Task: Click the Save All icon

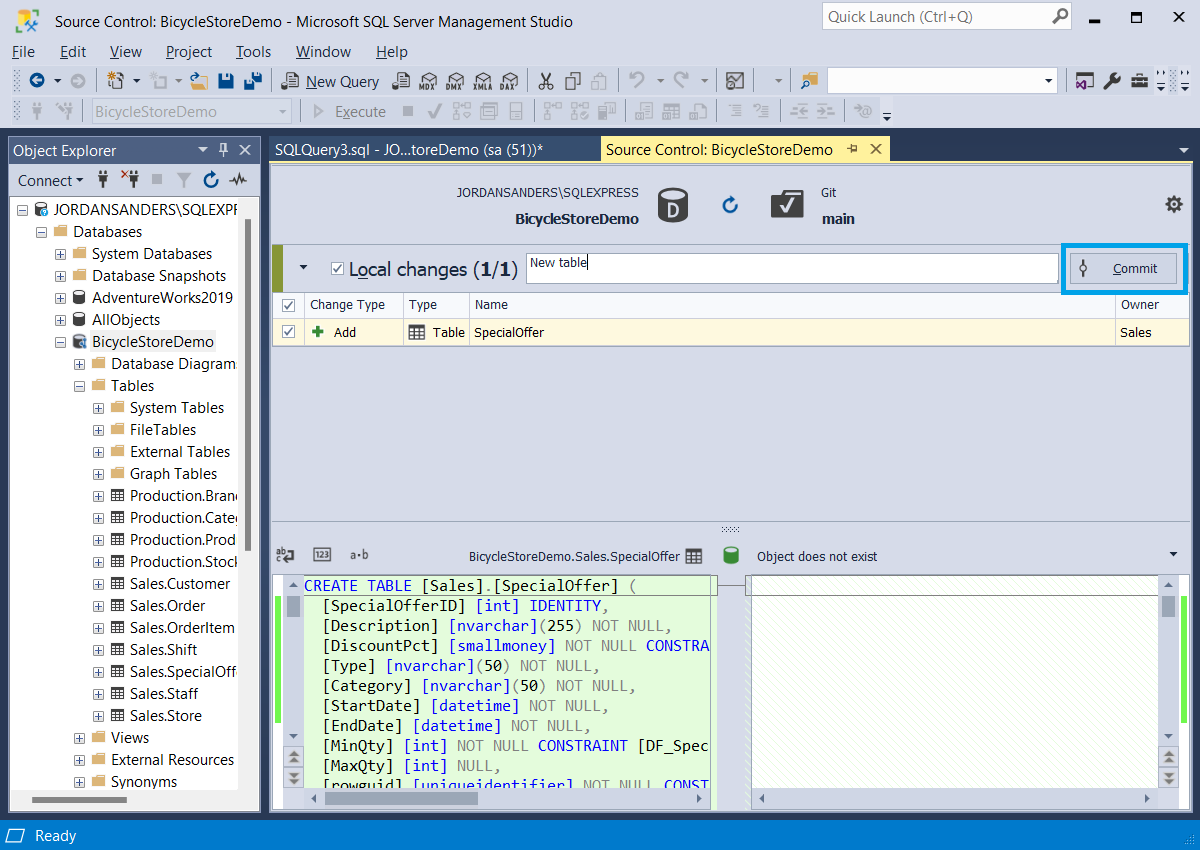Action: click(x=253, y=81)
